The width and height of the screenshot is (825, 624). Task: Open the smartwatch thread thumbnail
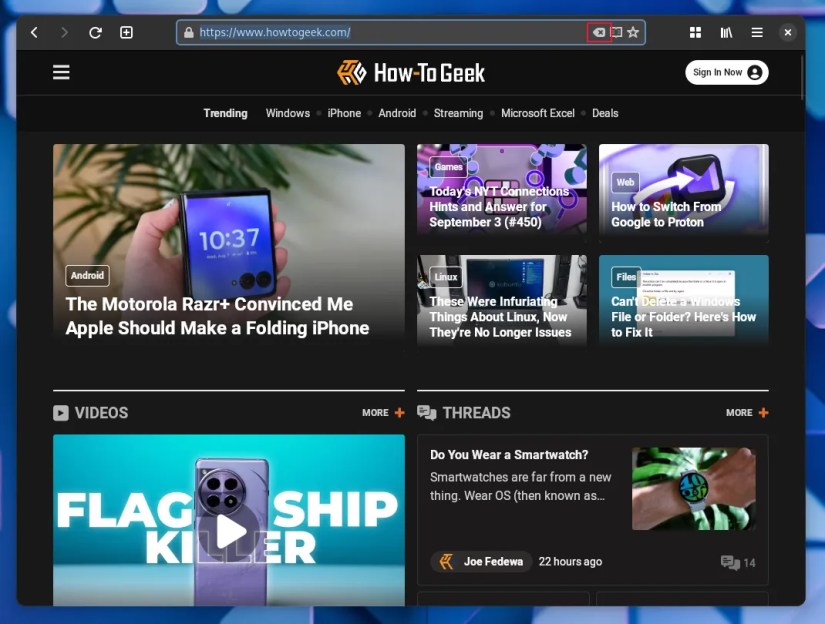(x=693, y=489)
